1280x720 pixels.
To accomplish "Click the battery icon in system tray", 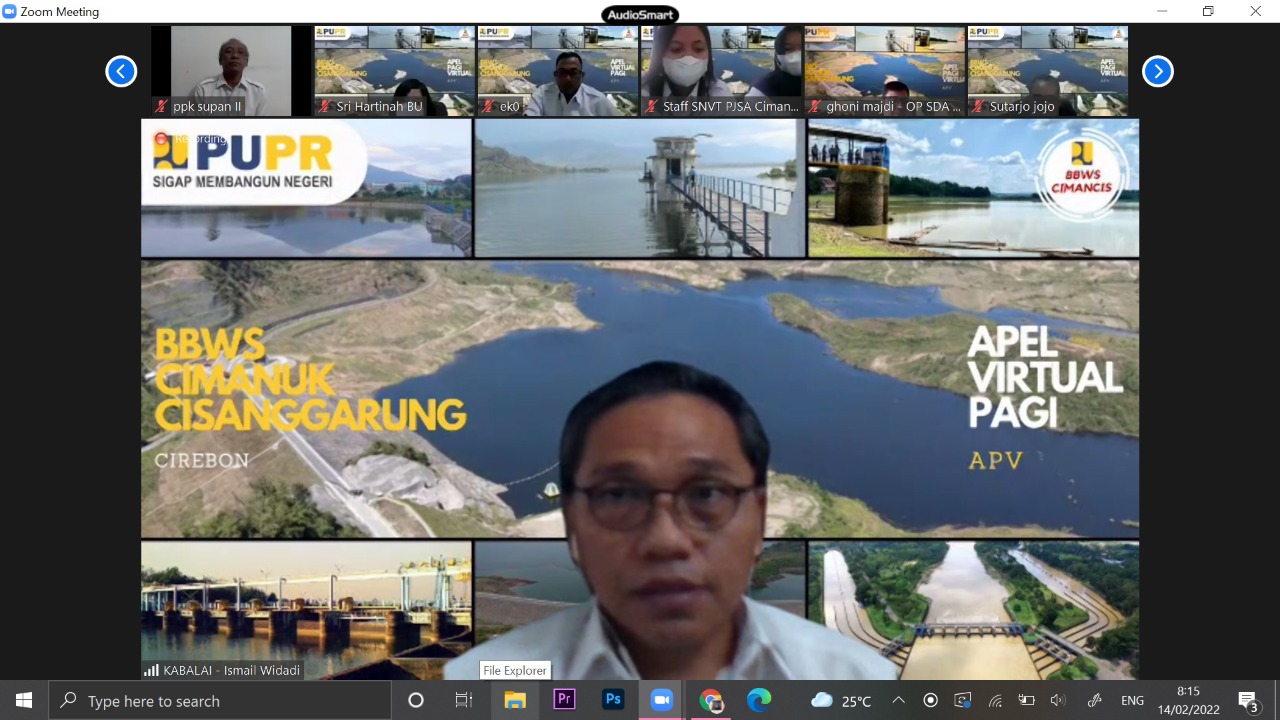I will coord(1027,700).
